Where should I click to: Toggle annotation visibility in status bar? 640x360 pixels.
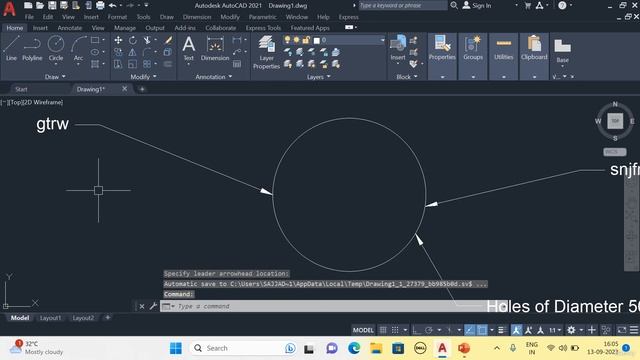[x=516, y=330]
